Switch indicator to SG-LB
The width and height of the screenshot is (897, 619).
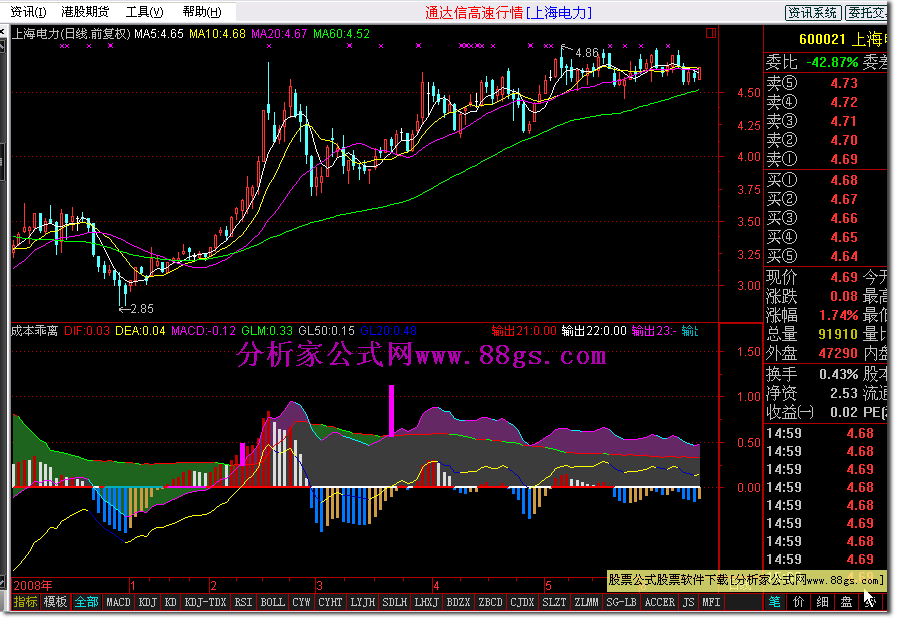[x=621, y=602]
